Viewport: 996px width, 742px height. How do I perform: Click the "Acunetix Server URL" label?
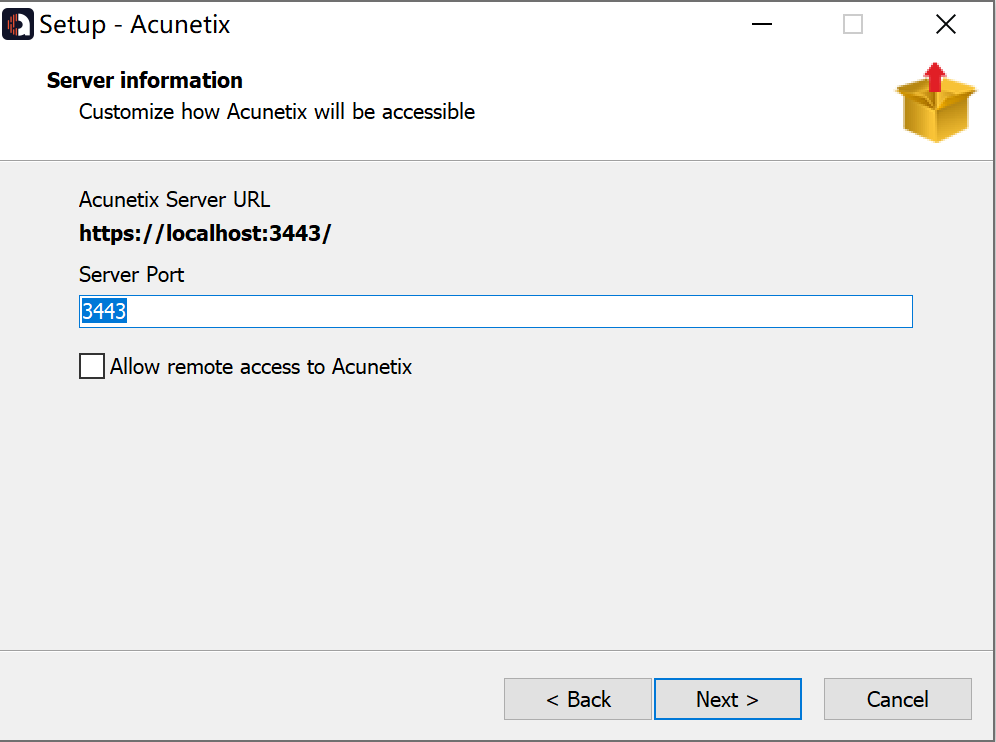(175, 199)
